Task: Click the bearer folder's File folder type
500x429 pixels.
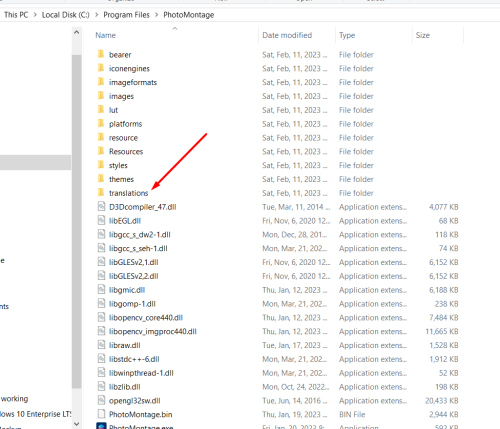Action: (x=356, y=55)
